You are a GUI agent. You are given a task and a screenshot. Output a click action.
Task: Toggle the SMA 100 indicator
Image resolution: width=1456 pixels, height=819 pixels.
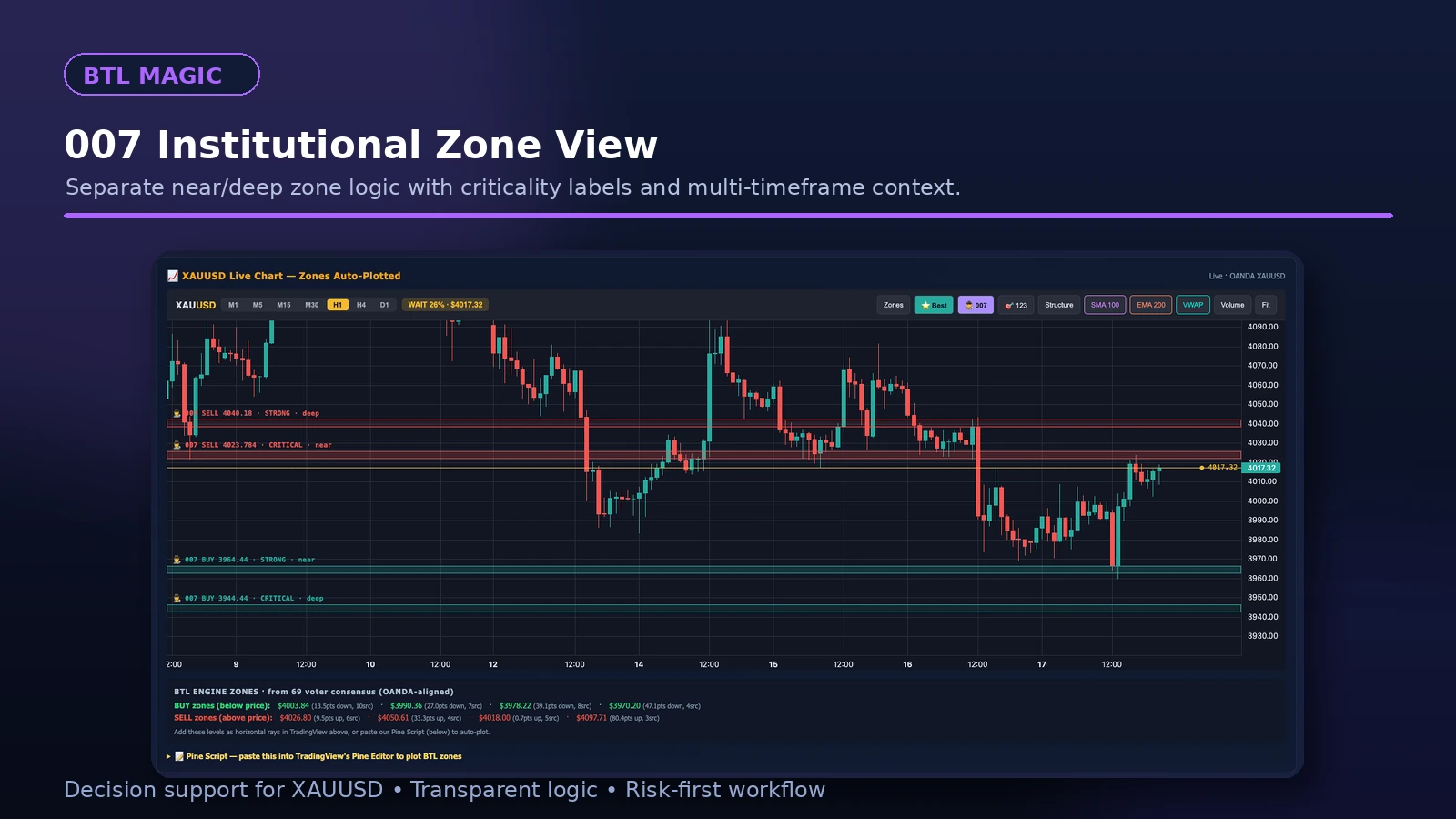coord(1105,305)
